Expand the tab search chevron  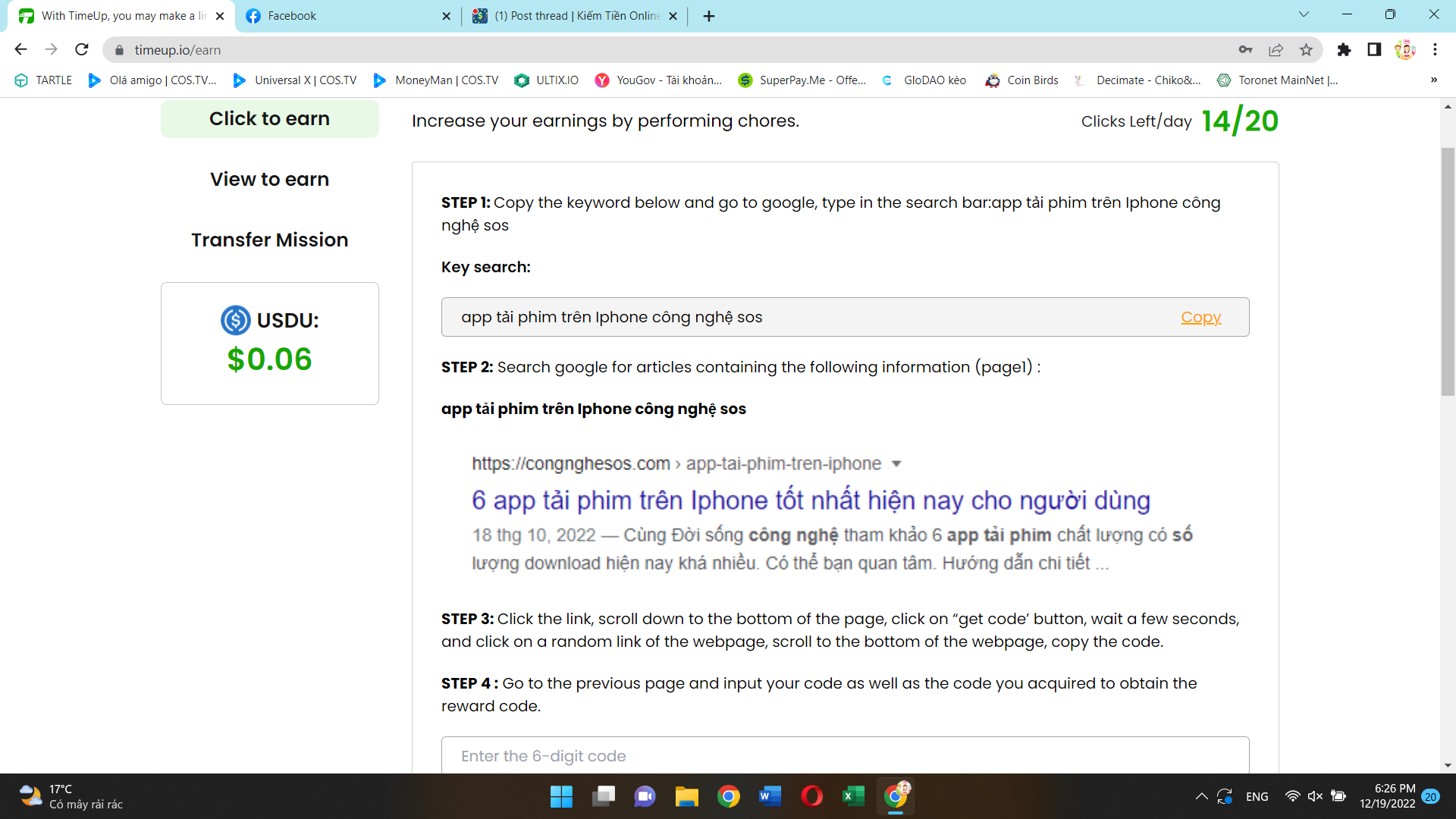point(1304,14)
